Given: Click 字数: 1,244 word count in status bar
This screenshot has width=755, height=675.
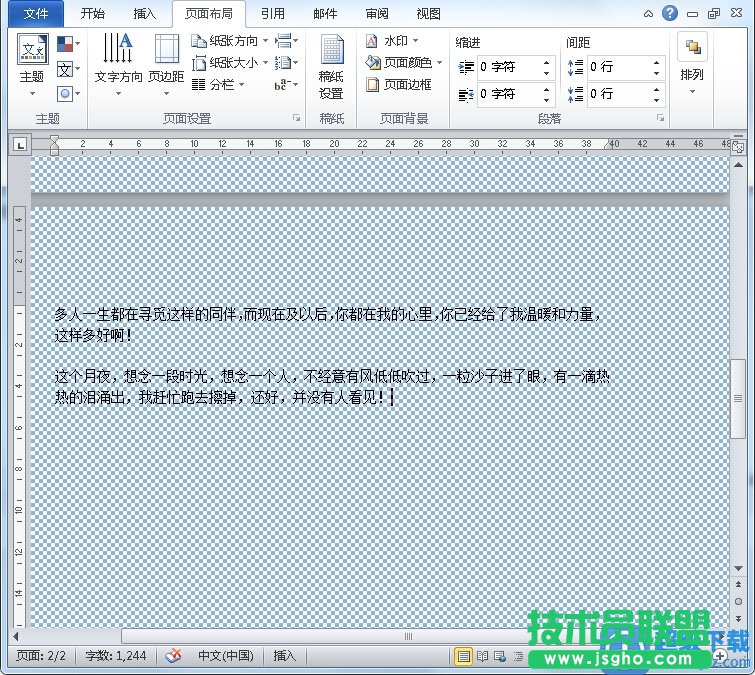Looking at the screenshot, I should (x=116, y=656).
